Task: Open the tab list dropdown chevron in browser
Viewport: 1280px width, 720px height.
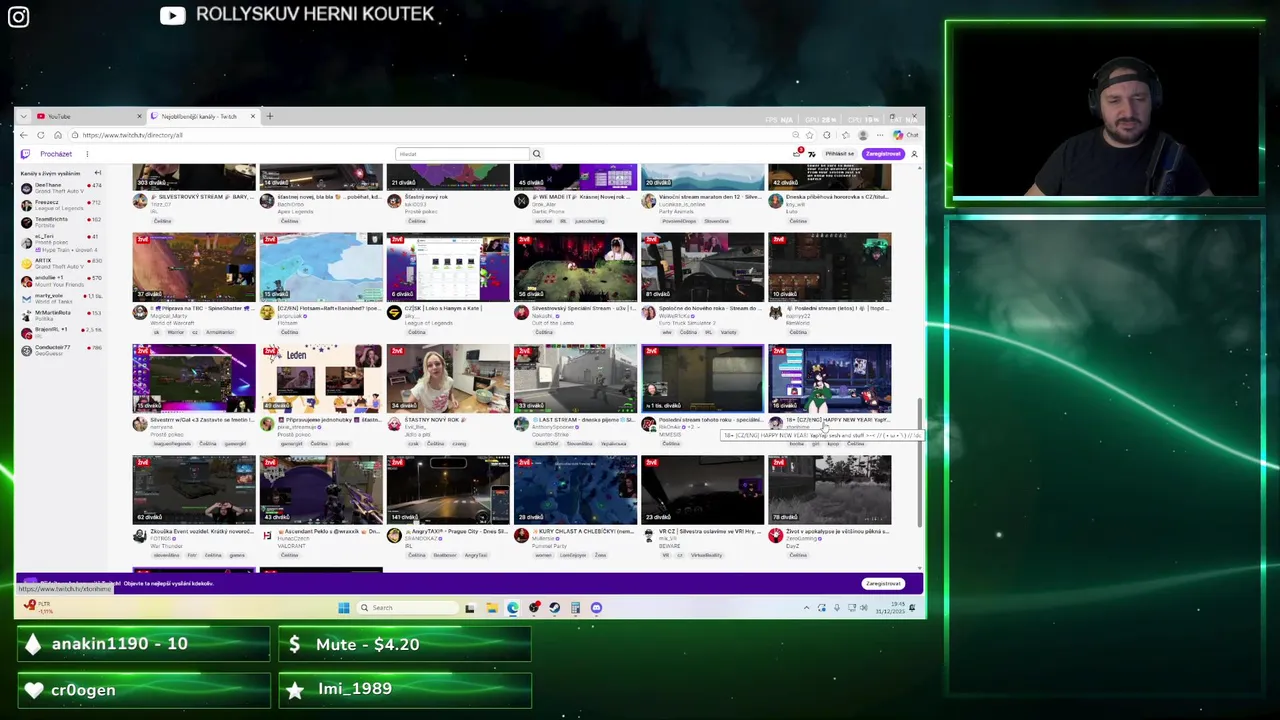Action: 24,116
